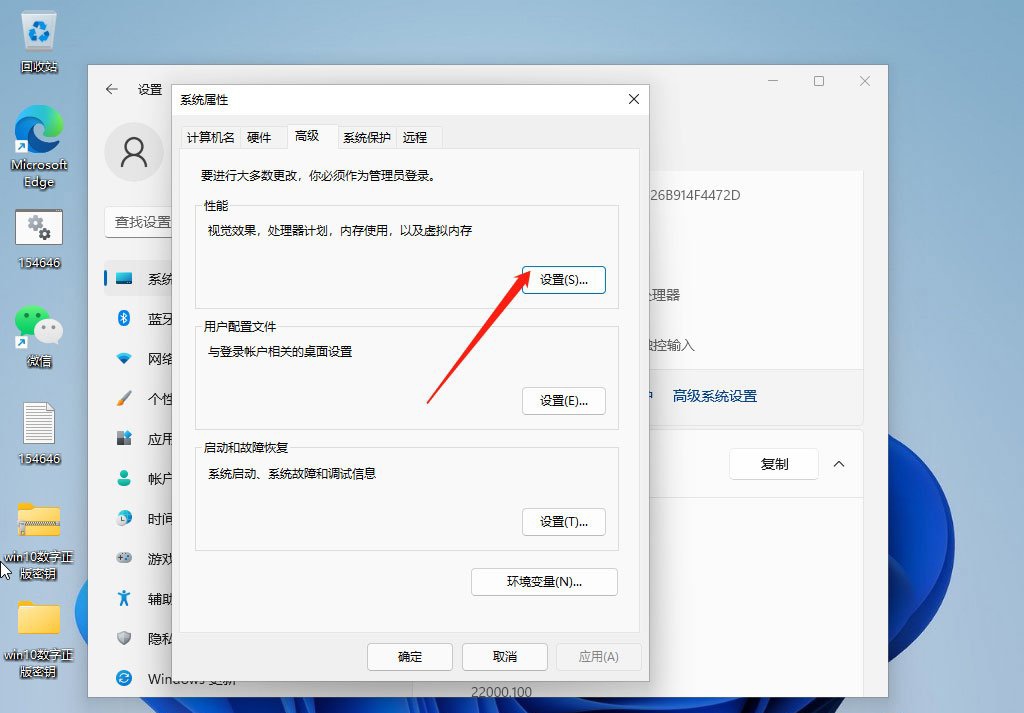Select the Gaming controller icon in sidebar
Viewport: 1024px width, 713px height.
click(124, 558)
